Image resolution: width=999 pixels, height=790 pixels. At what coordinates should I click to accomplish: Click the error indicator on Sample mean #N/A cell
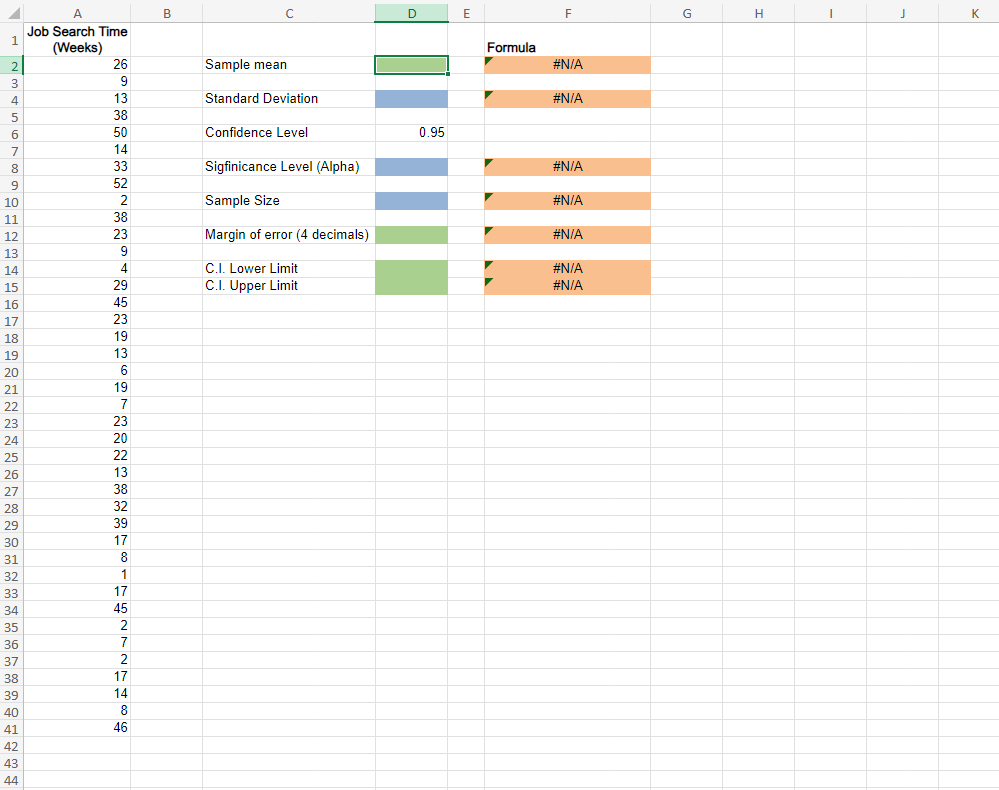point(489,60)
